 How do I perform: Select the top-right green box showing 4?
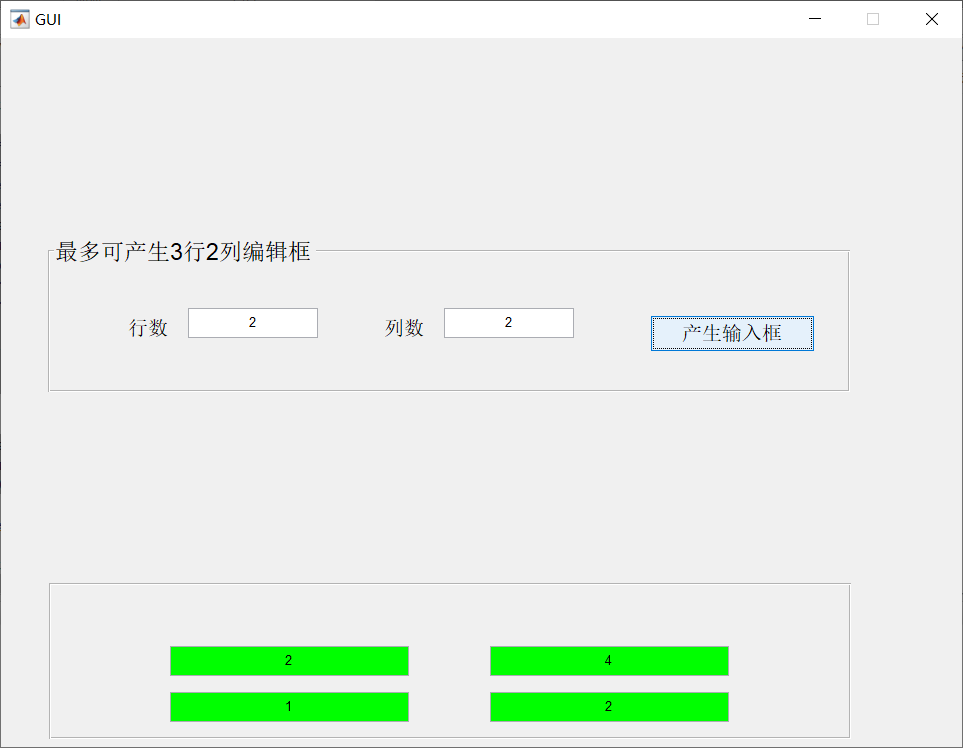tap(609, 661)
